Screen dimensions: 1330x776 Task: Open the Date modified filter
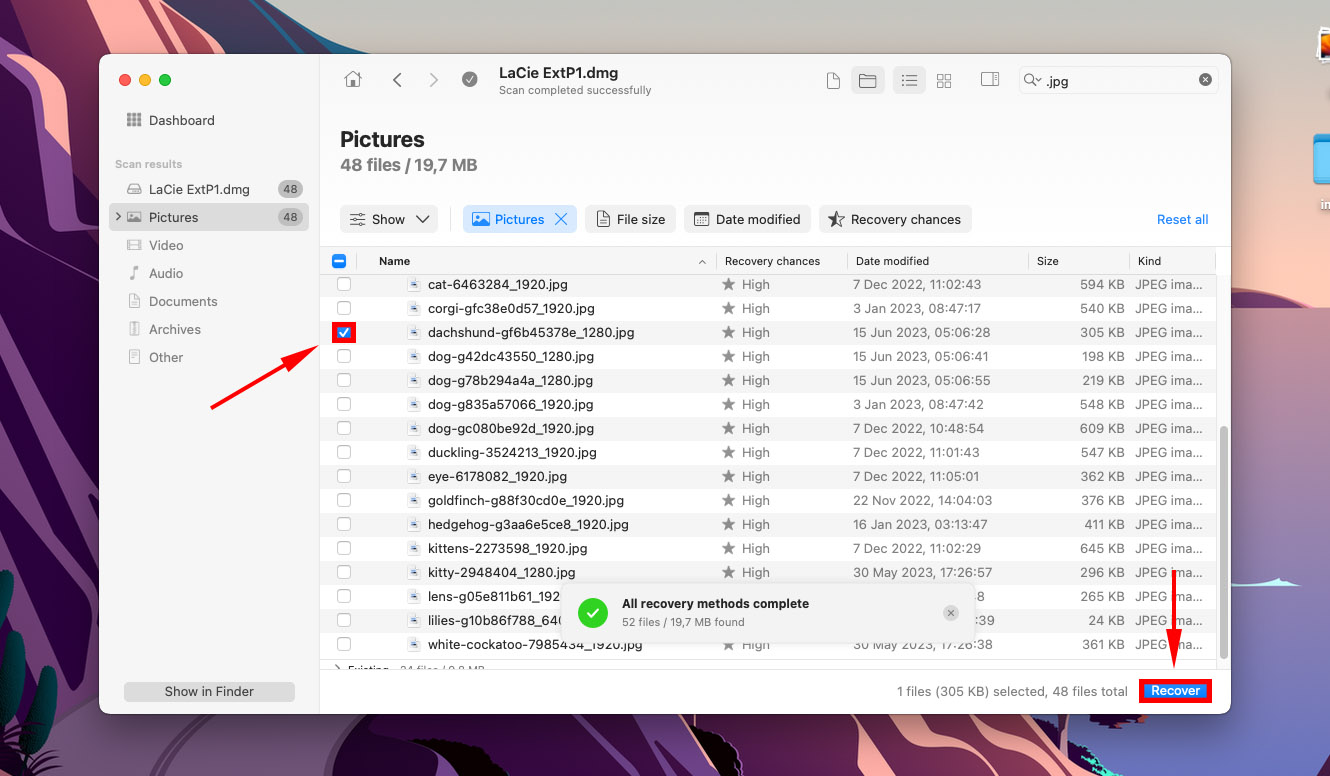(747, 219)
